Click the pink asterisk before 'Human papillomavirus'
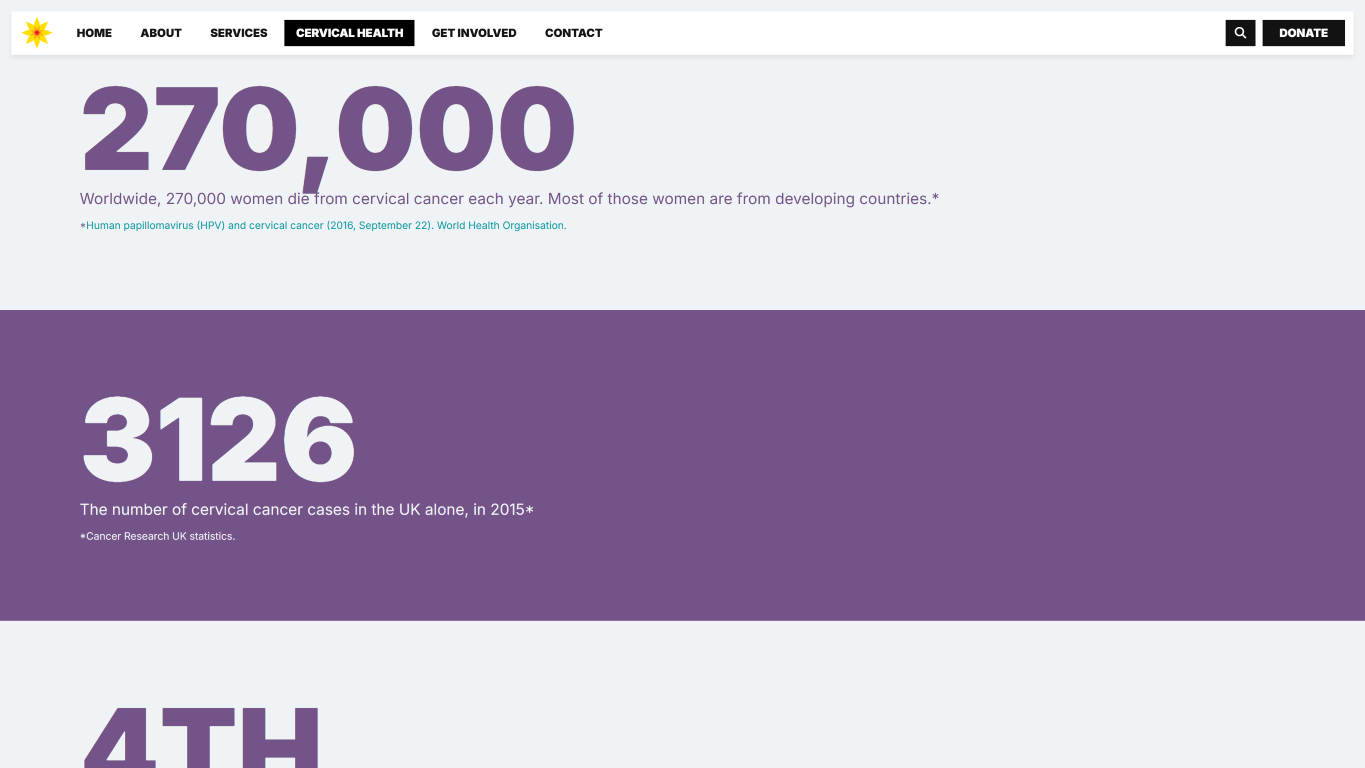This screenshot has height=768, width=1365. (83, 226)
